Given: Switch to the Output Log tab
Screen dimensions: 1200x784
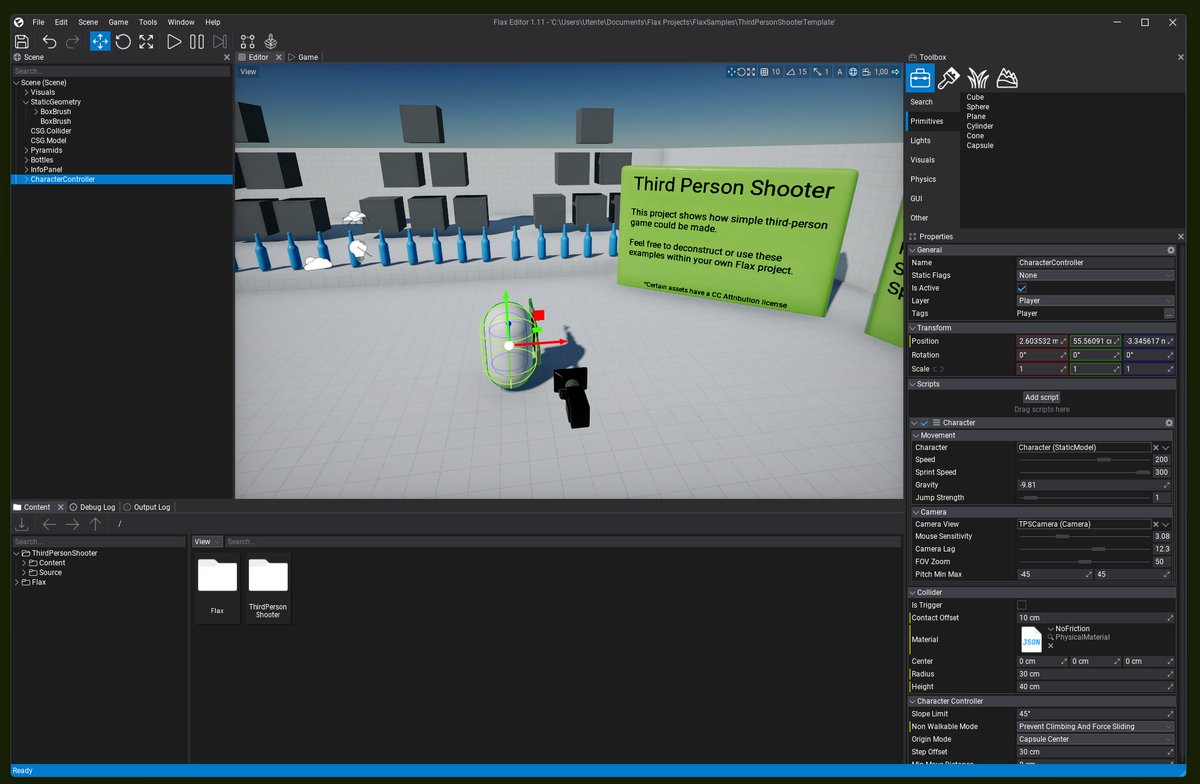Looking at the screenshot, I should click(x=146, y=507).
